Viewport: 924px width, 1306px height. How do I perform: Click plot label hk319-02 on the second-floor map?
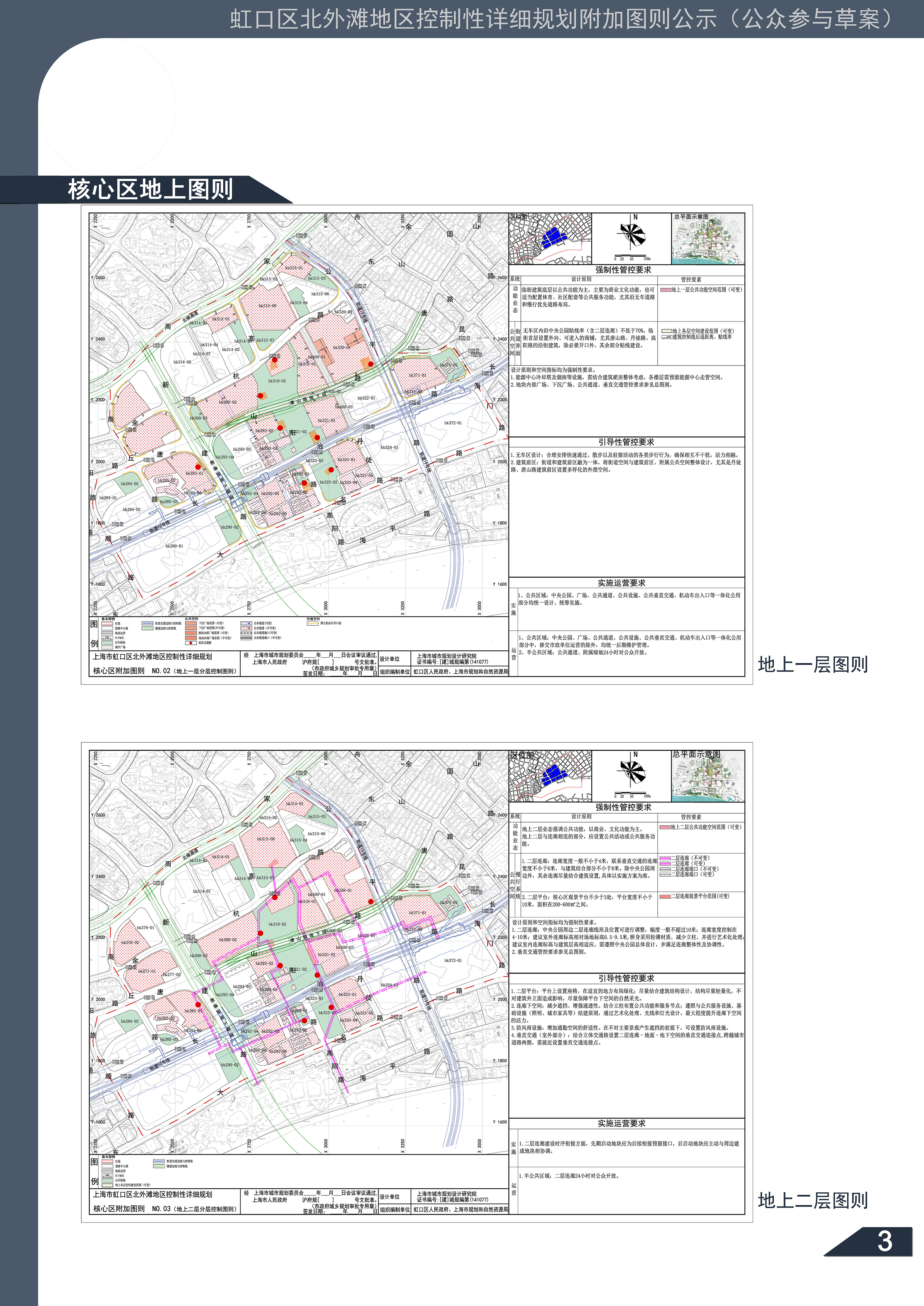[x=277, y=924]
